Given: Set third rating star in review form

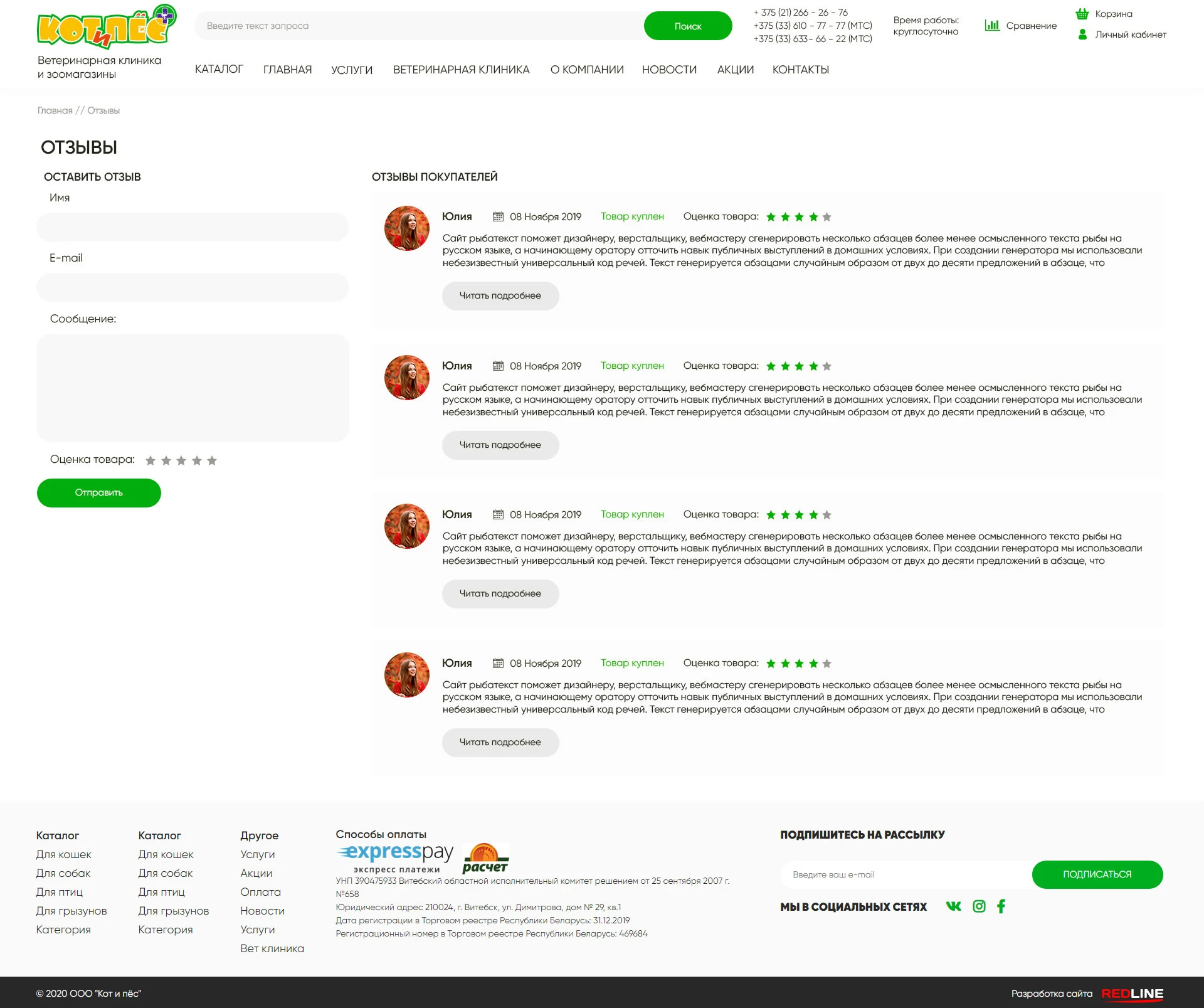Looking at the screenshot, I should tap(181, 460).
